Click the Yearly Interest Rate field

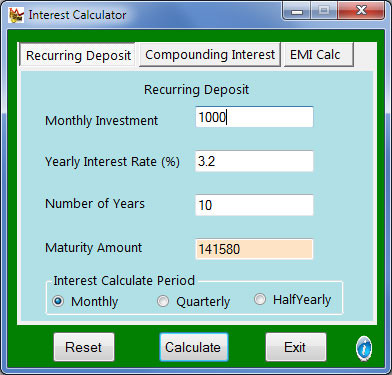(254, 161)
